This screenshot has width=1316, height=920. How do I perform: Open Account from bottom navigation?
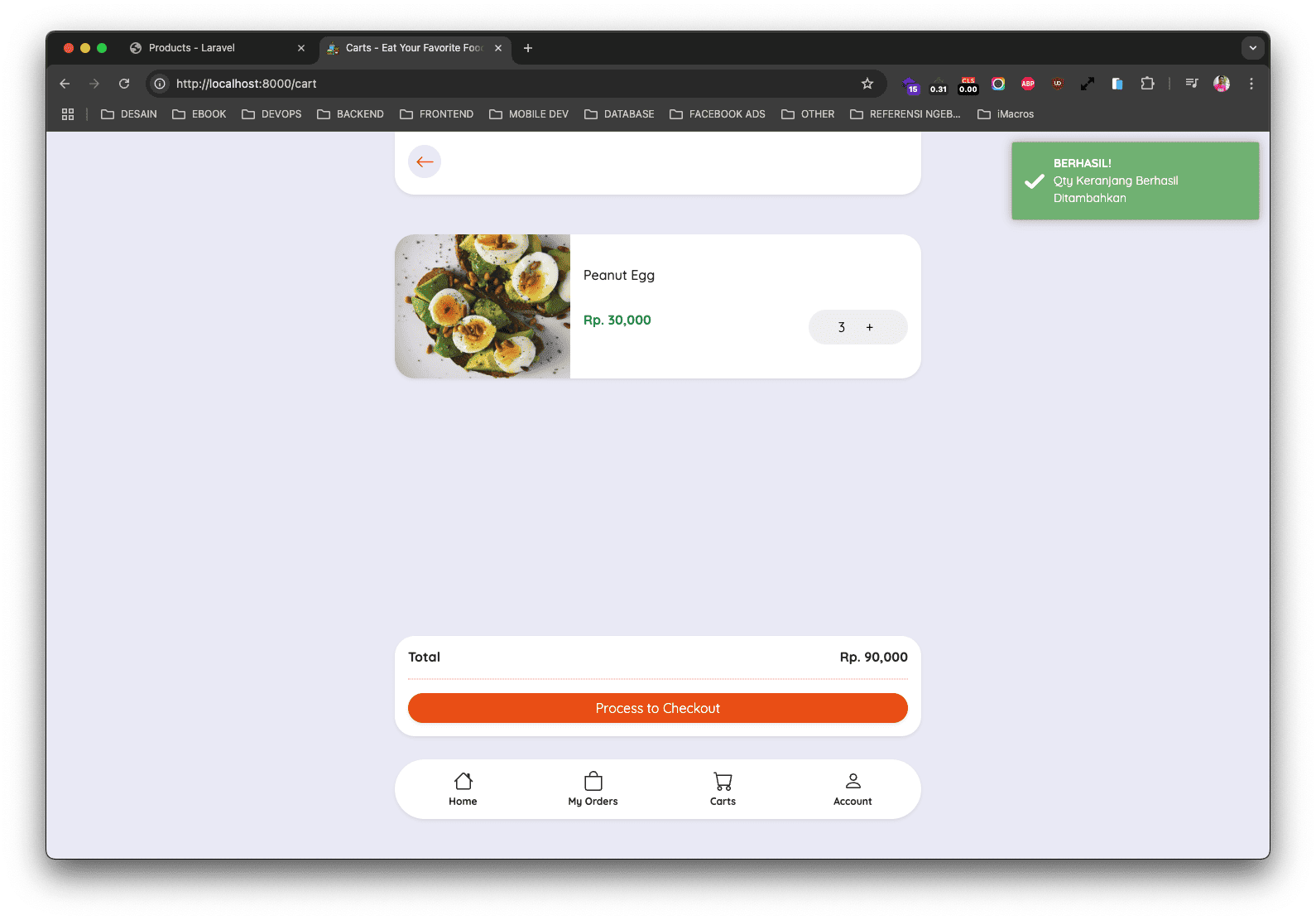(853, 788)
